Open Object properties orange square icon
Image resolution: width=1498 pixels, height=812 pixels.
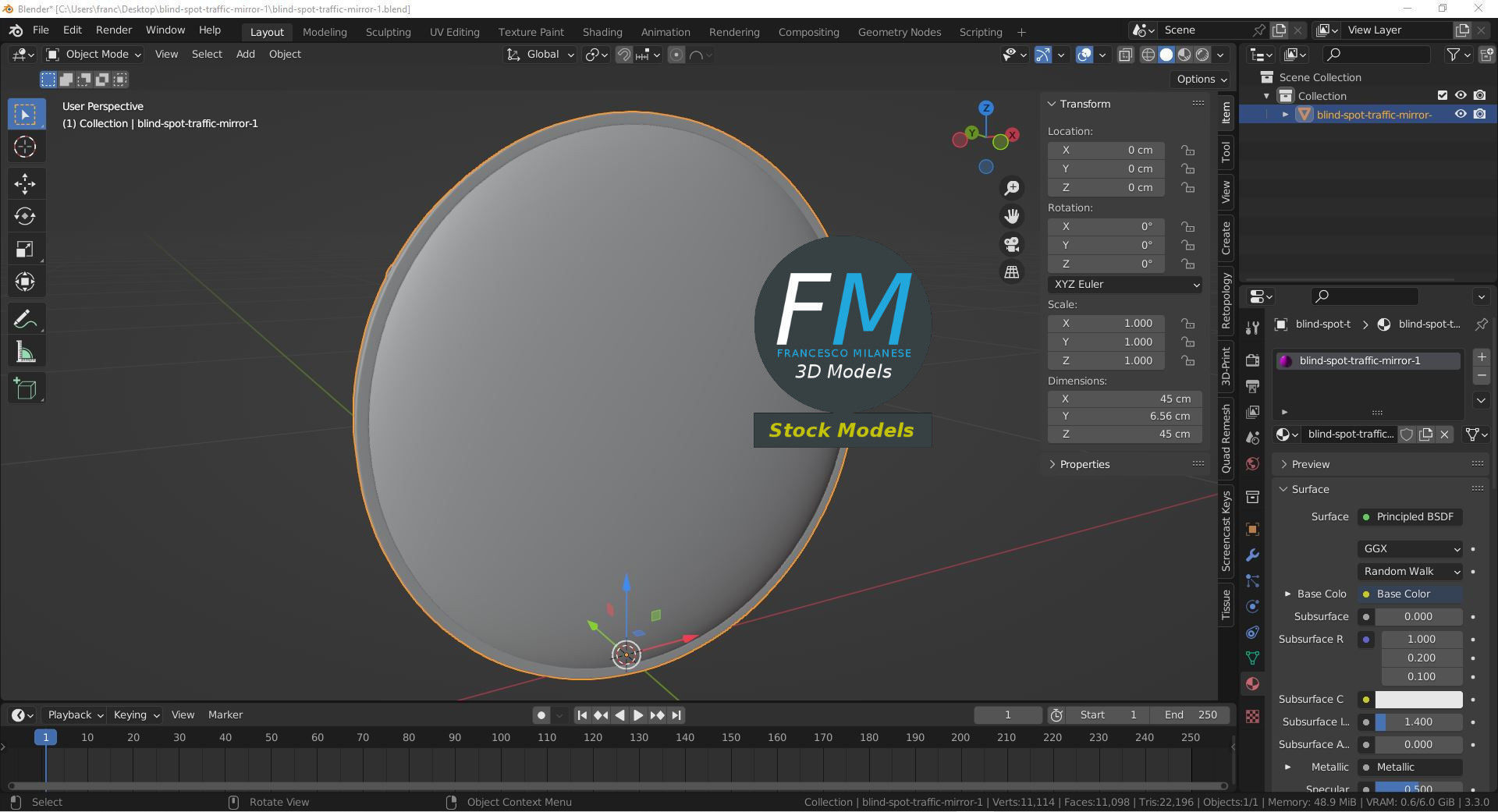click(x=1252, y=529)
